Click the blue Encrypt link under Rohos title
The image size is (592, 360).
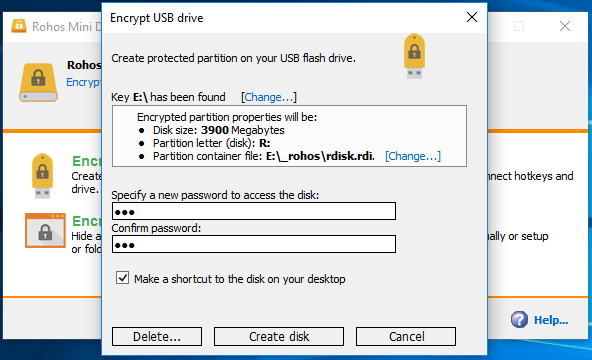[84, 82]
